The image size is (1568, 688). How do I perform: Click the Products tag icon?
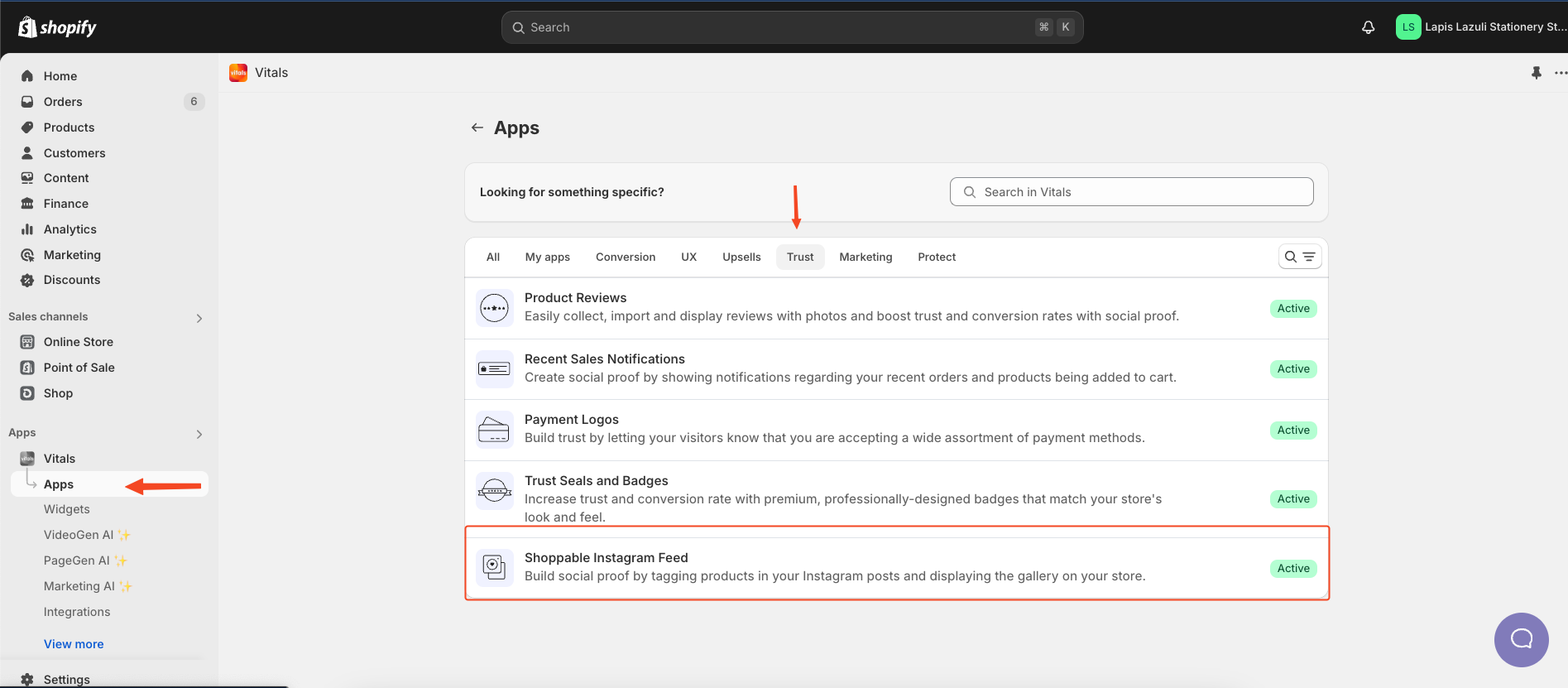[x=27, y=127]
